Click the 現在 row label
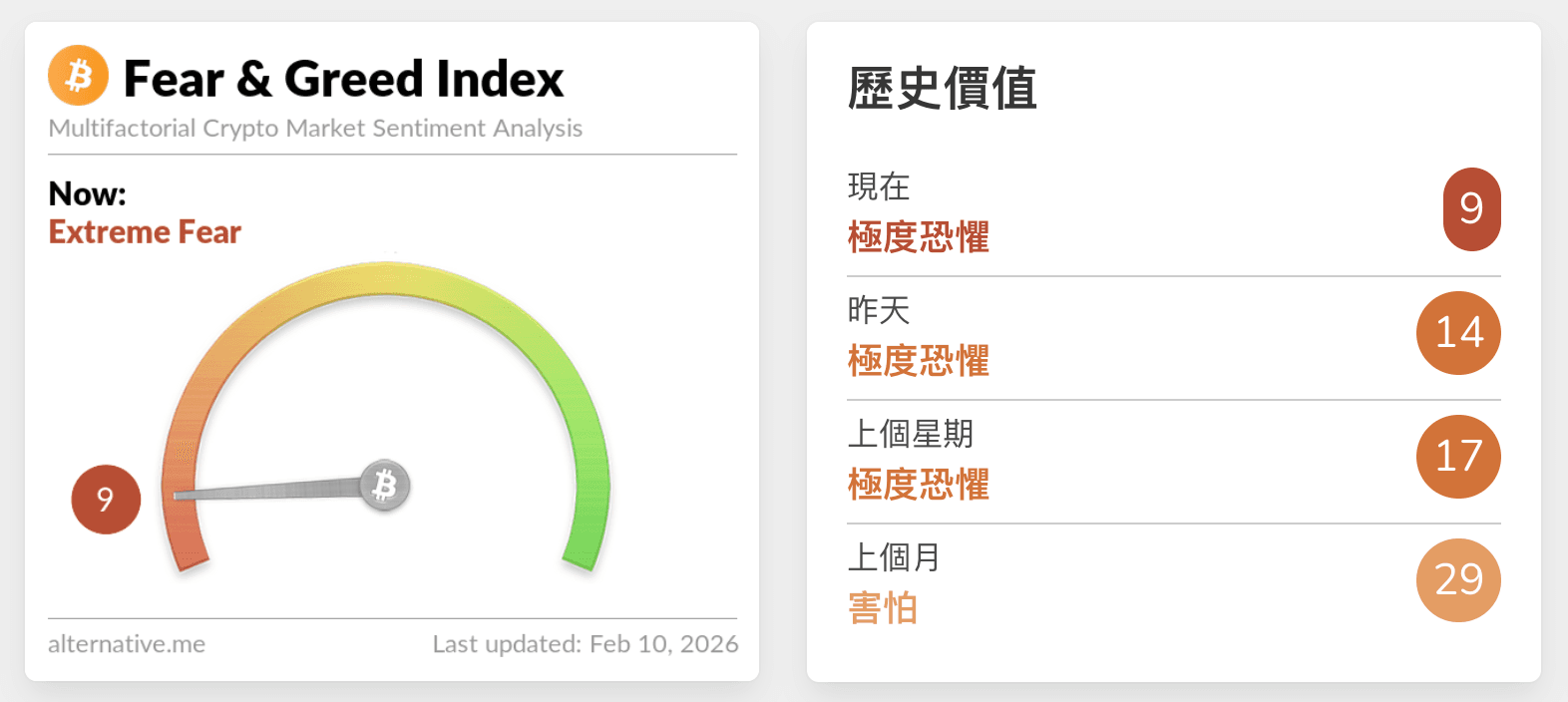This screenshot has height=702, width=1568. [x=879, y=186]
